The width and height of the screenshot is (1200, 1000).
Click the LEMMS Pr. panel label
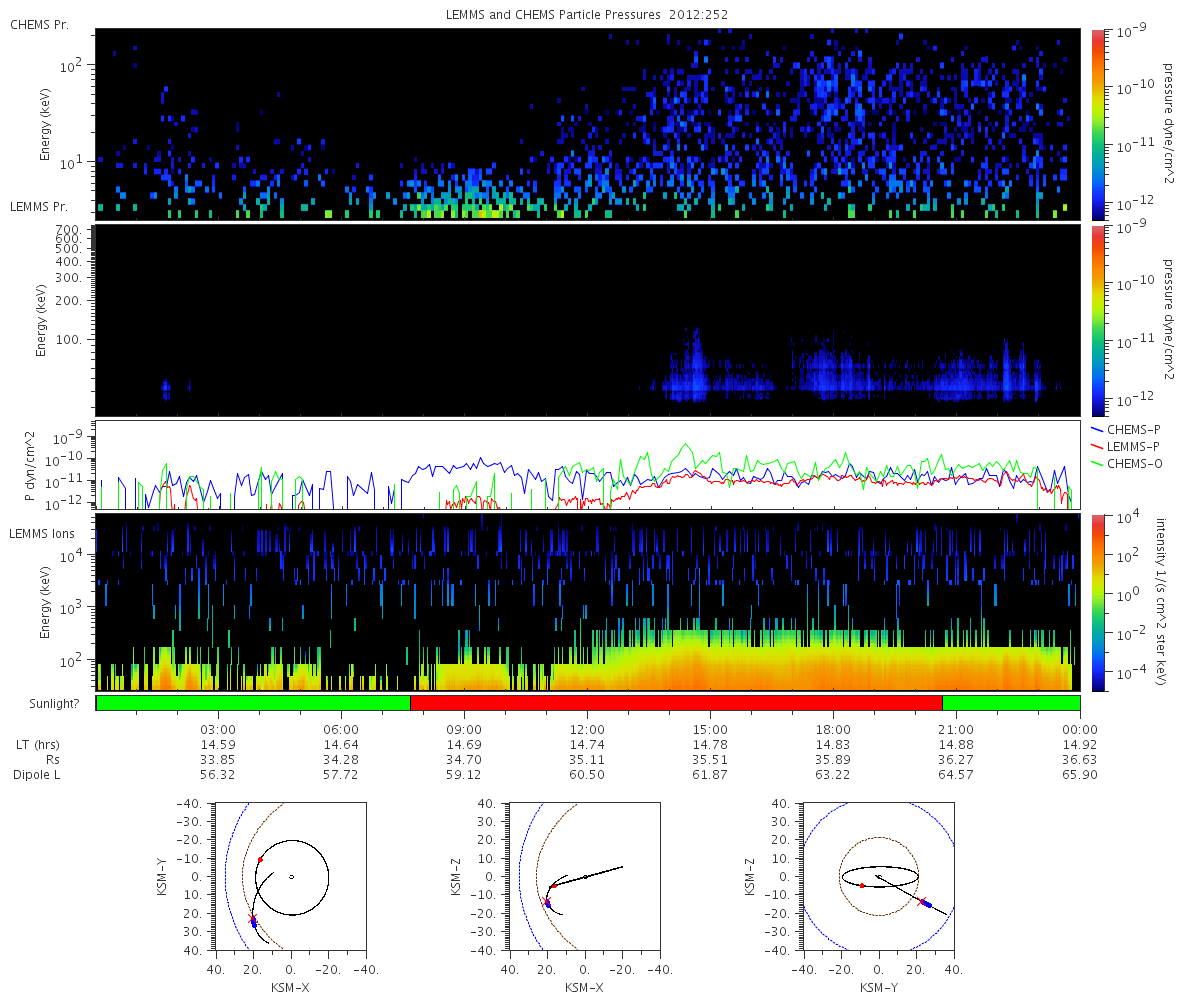[39, 207]
